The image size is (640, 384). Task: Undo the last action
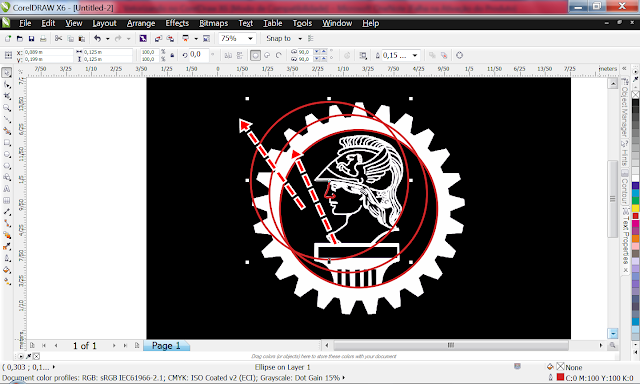[98, 38]
